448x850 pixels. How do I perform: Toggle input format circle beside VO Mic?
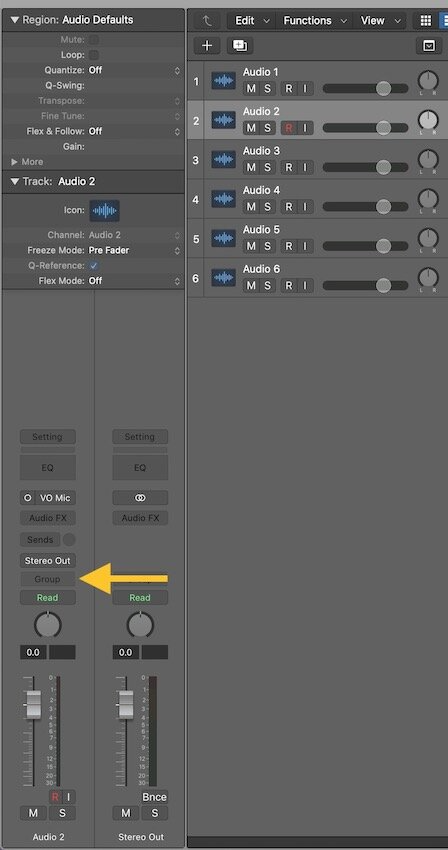[x=28, y=498]
